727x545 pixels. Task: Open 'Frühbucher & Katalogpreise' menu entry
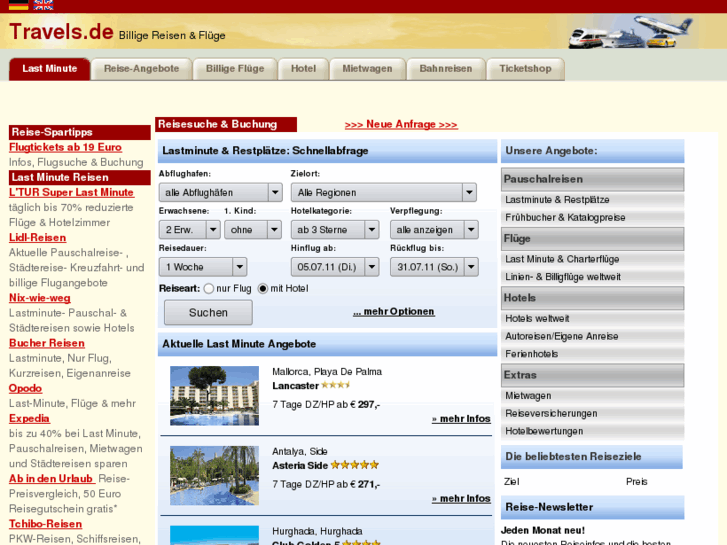(593, 218)
